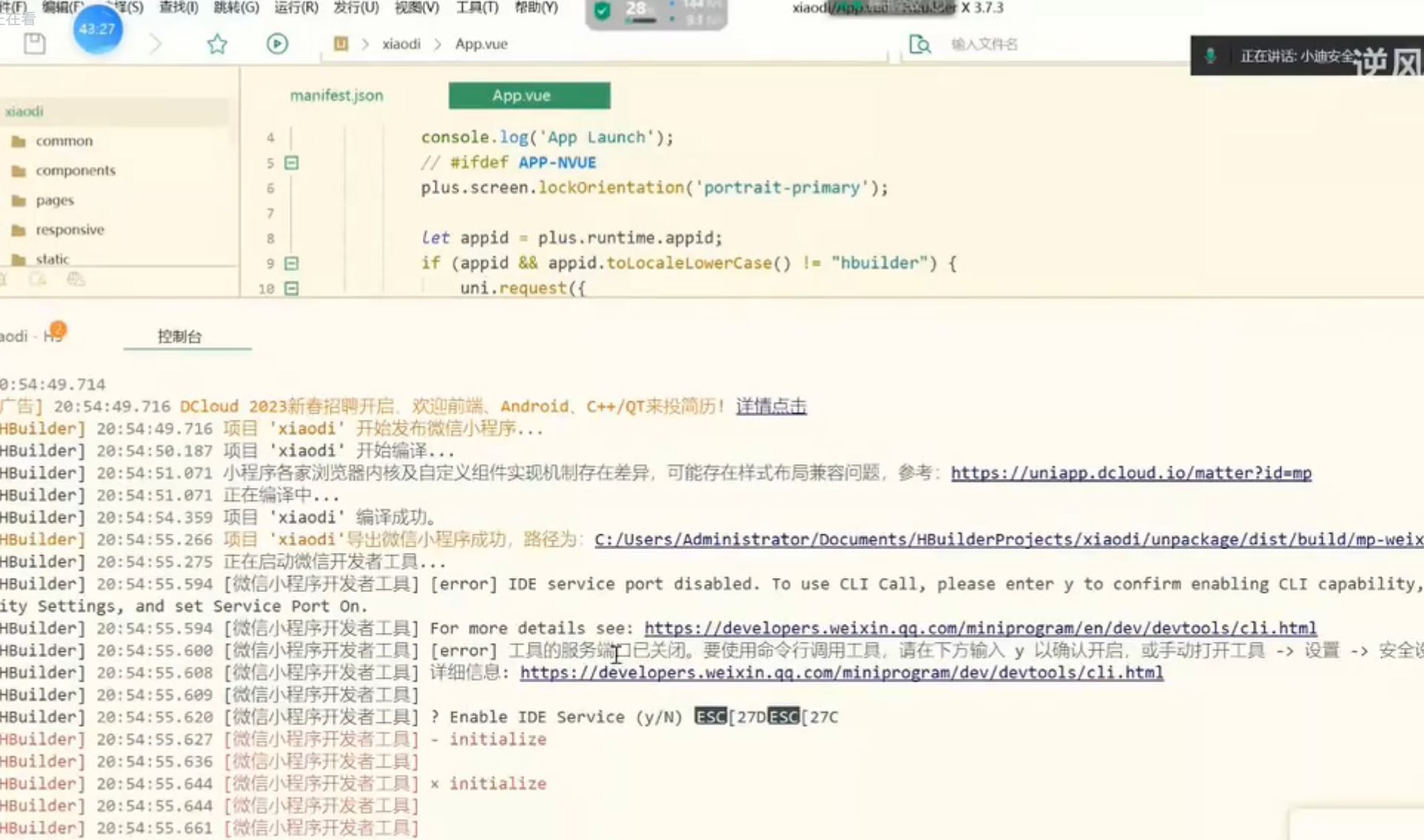Image resolution: width=1424 pixels, height=840 pixels.
Task: Open the 发行(U) menu
Action: click(355, 7)
